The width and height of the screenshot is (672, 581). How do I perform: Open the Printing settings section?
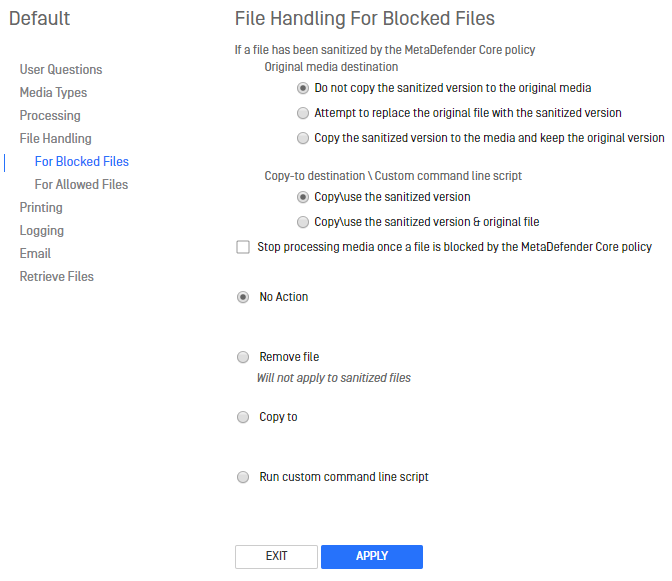(x=41, y=207)
